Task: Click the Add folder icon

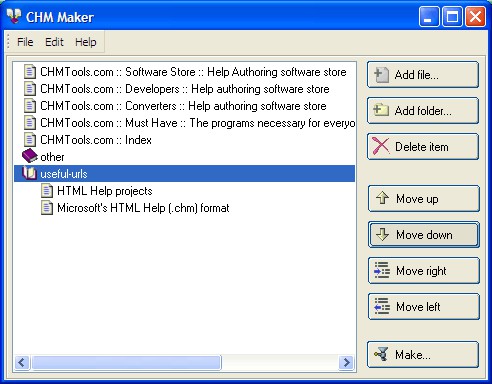Action: point(381,110)
